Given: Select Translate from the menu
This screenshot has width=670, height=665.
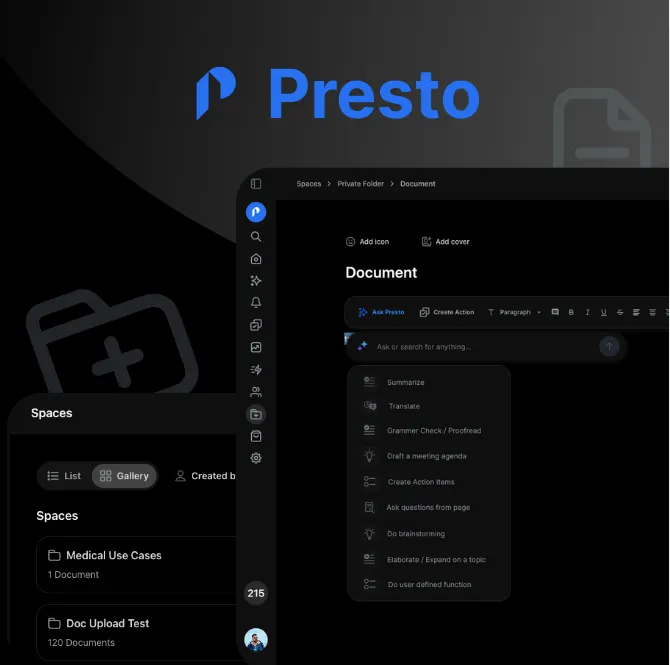Looking at the screenshot, I should [429, 406].
